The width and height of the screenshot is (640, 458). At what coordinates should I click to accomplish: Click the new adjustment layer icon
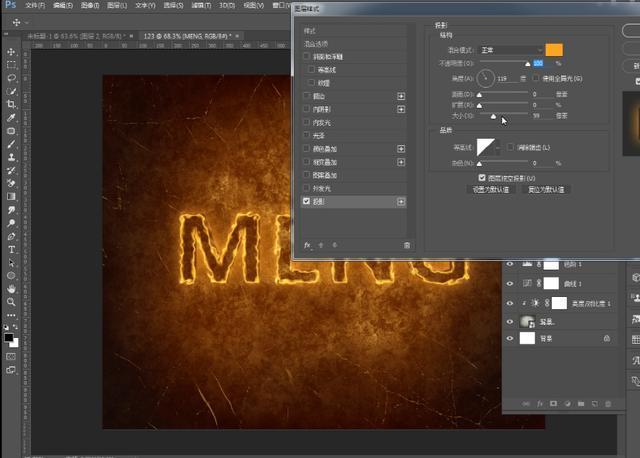coord(567,404)
